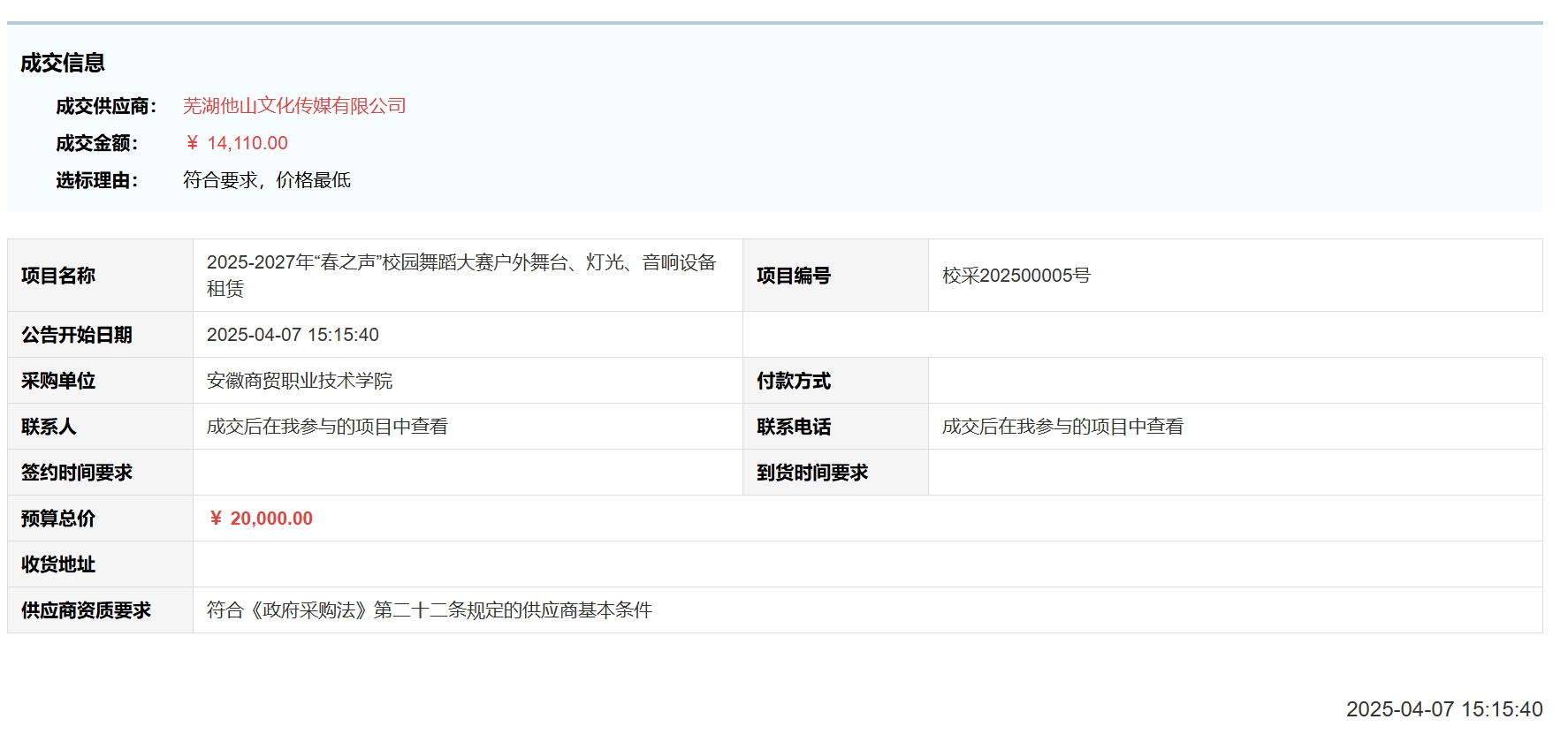Select project number 校采202500005号
Screen dimensions: 1568x742
(x=1016, y=276)
